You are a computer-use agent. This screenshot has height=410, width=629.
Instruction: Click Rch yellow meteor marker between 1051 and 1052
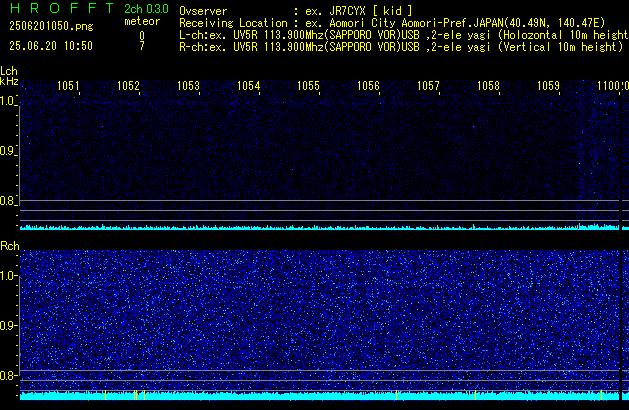tap(106, 395)
